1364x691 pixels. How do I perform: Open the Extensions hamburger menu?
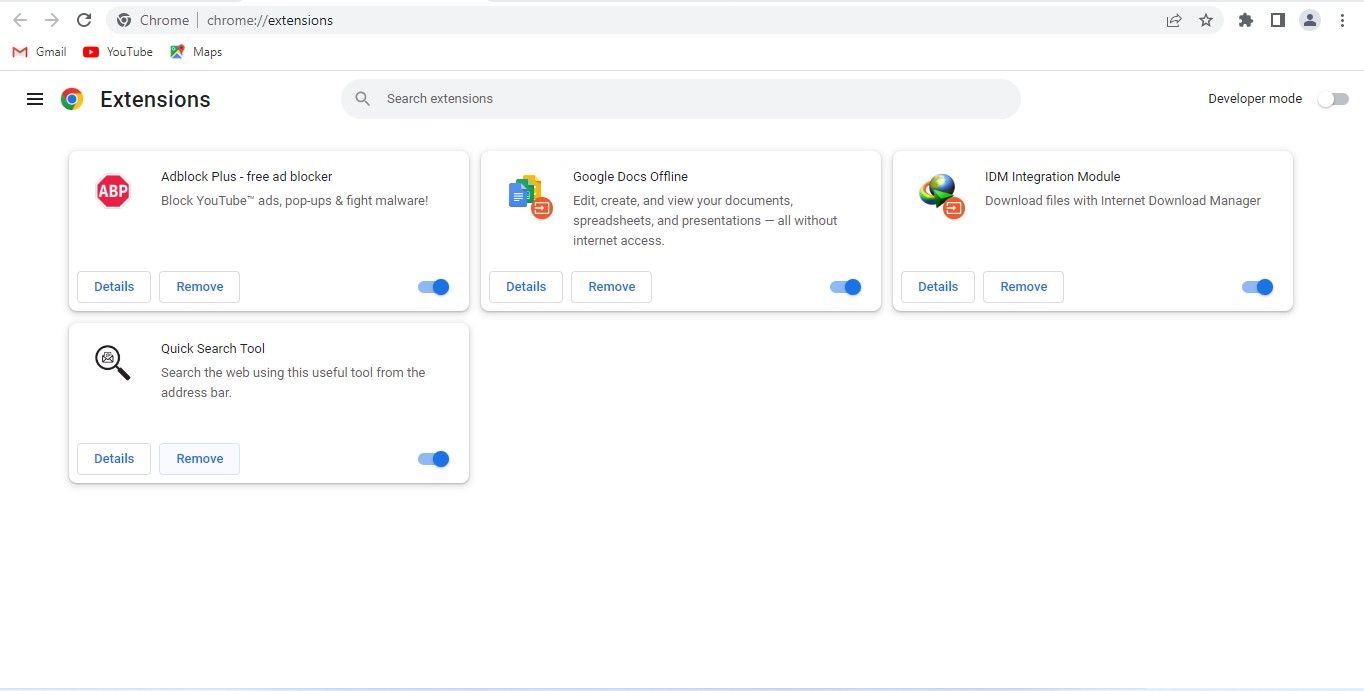tap(35, 98)
